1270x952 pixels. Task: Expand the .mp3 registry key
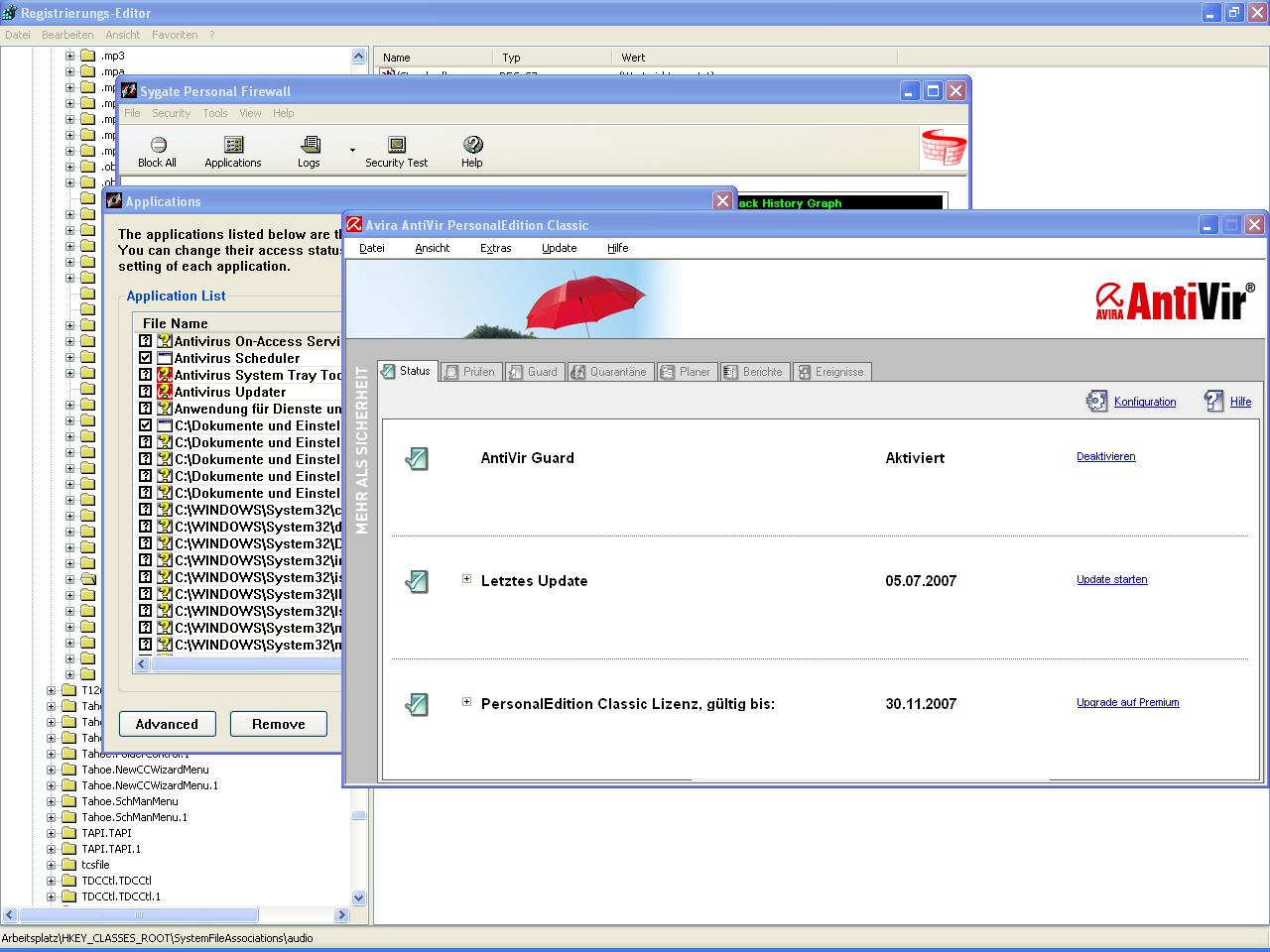pyautogui.click(x=70, y=56)
